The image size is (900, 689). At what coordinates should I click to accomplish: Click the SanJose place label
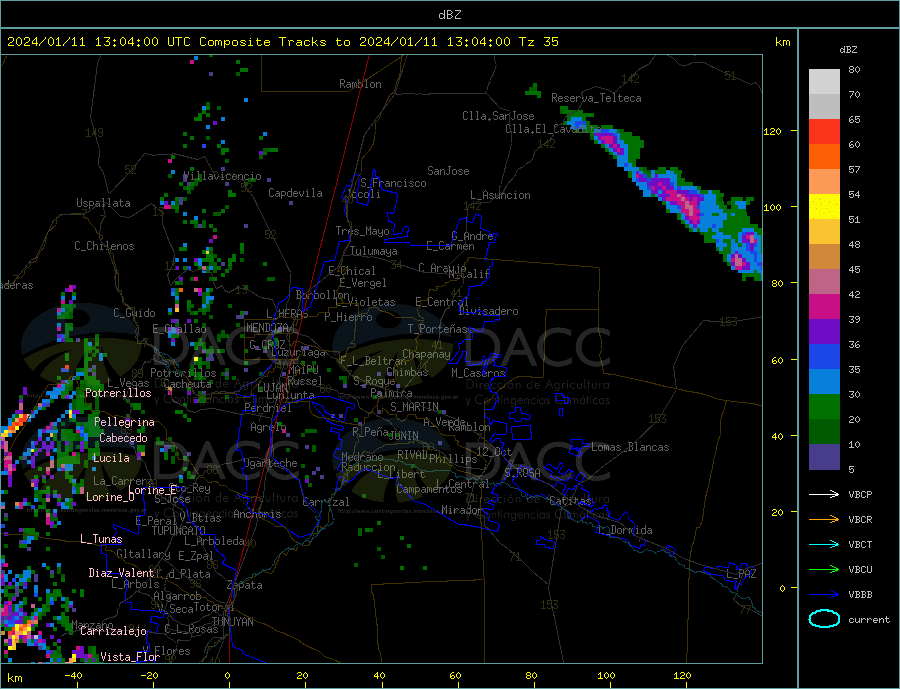pos(448,171)
